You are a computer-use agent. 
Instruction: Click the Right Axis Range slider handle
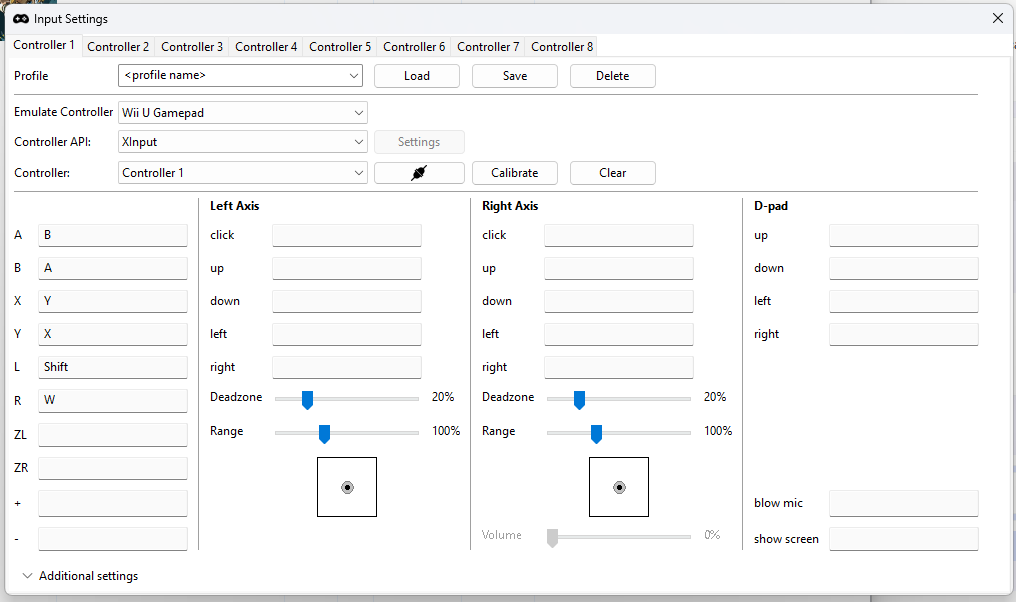tap(597, 434)
